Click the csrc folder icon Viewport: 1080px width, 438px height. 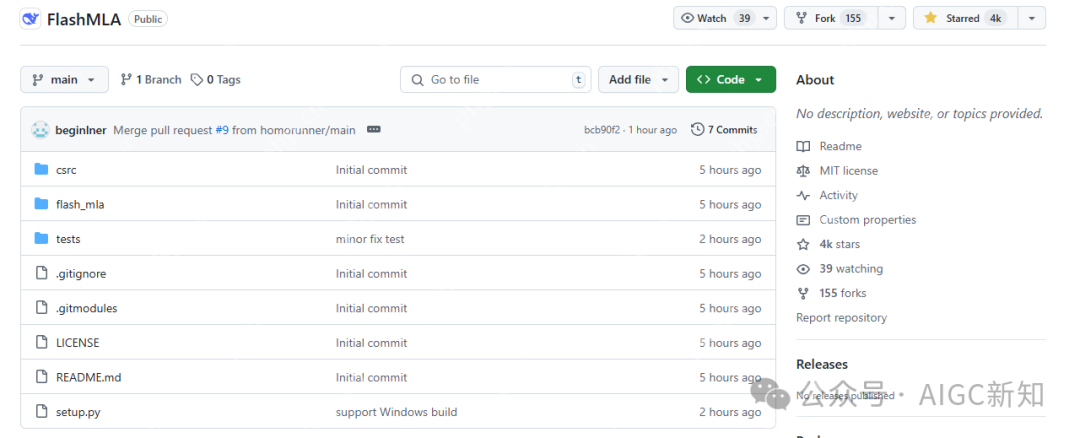pos(41,169)
